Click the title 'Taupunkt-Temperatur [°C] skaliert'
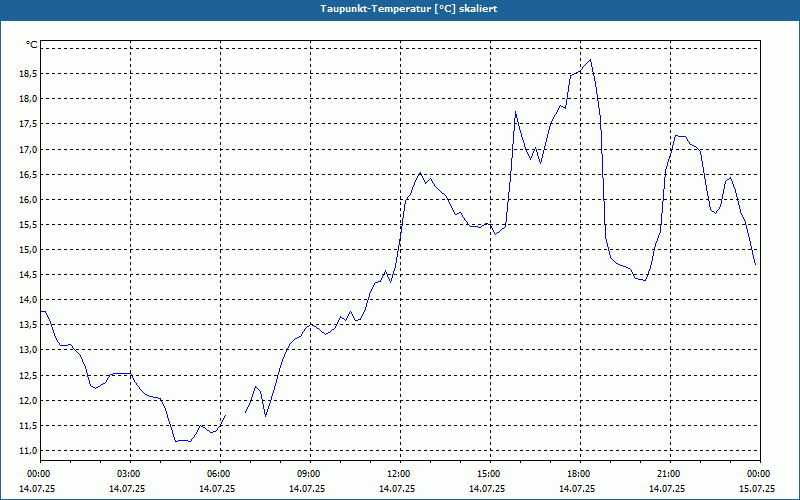Screen dimensions: 800x500 [x=409, y=9]
